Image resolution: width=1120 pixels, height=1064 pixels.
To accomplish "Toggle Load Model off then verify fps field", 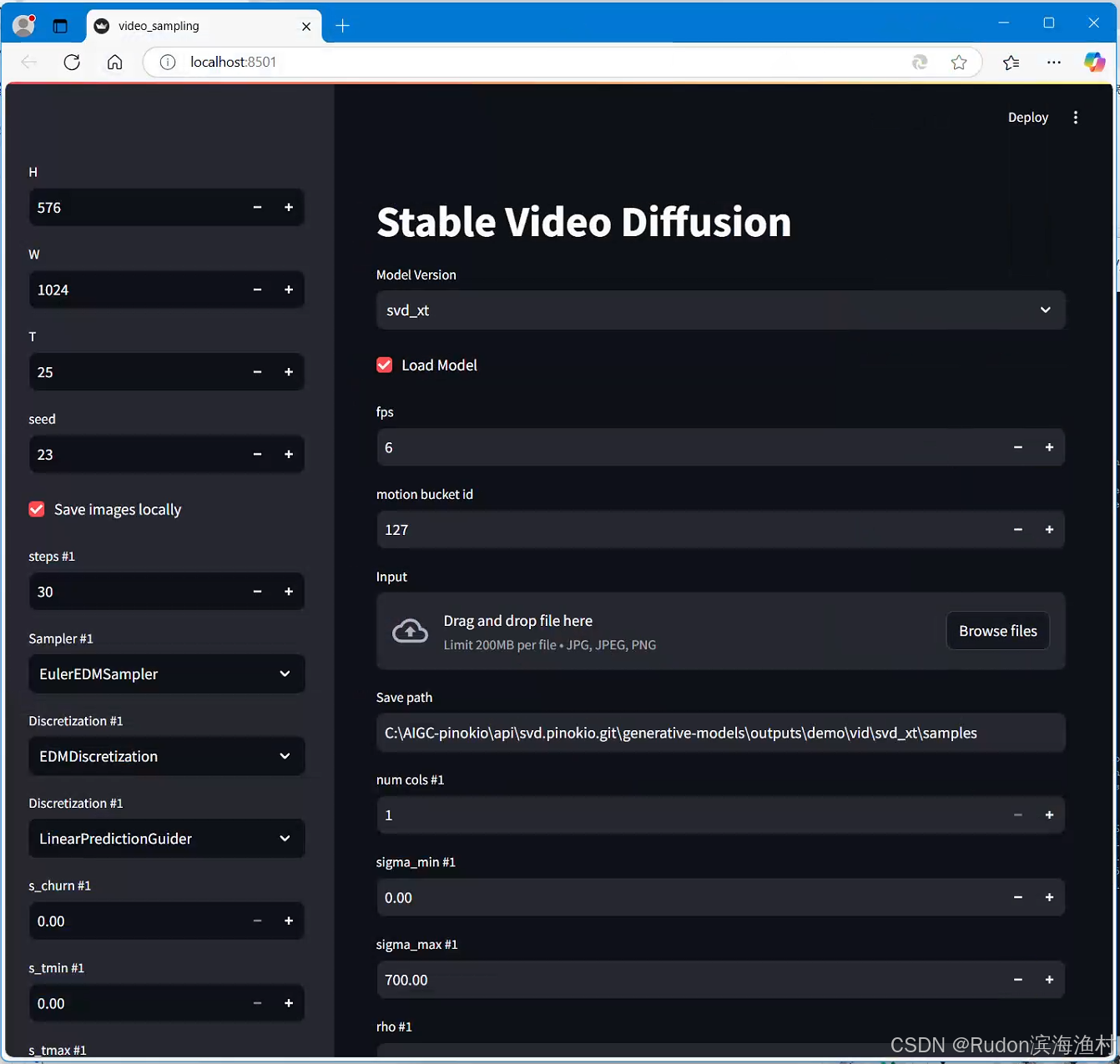I will 384,365.
